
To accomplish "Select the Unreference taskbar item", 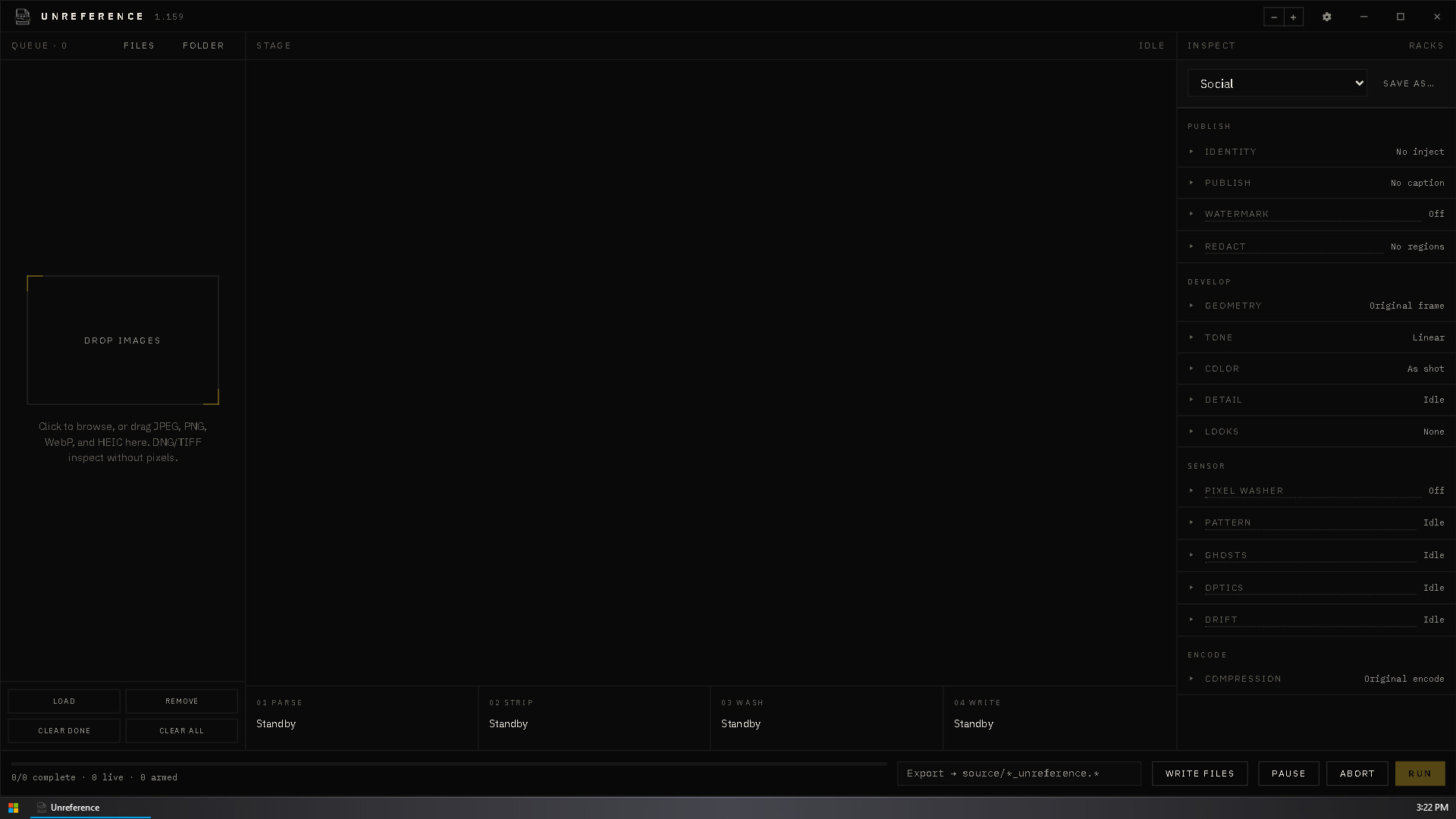I will click(90, 808).
